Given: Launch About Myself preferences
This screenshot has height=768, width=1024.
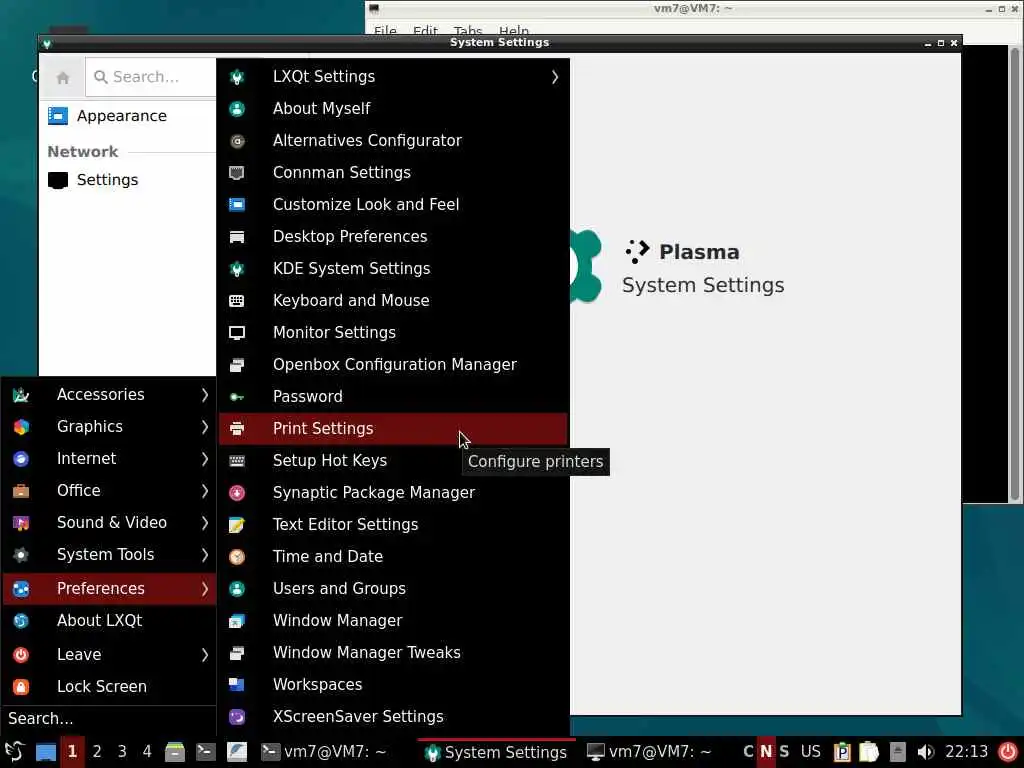Looking at the screenshot, I should 392,108.
